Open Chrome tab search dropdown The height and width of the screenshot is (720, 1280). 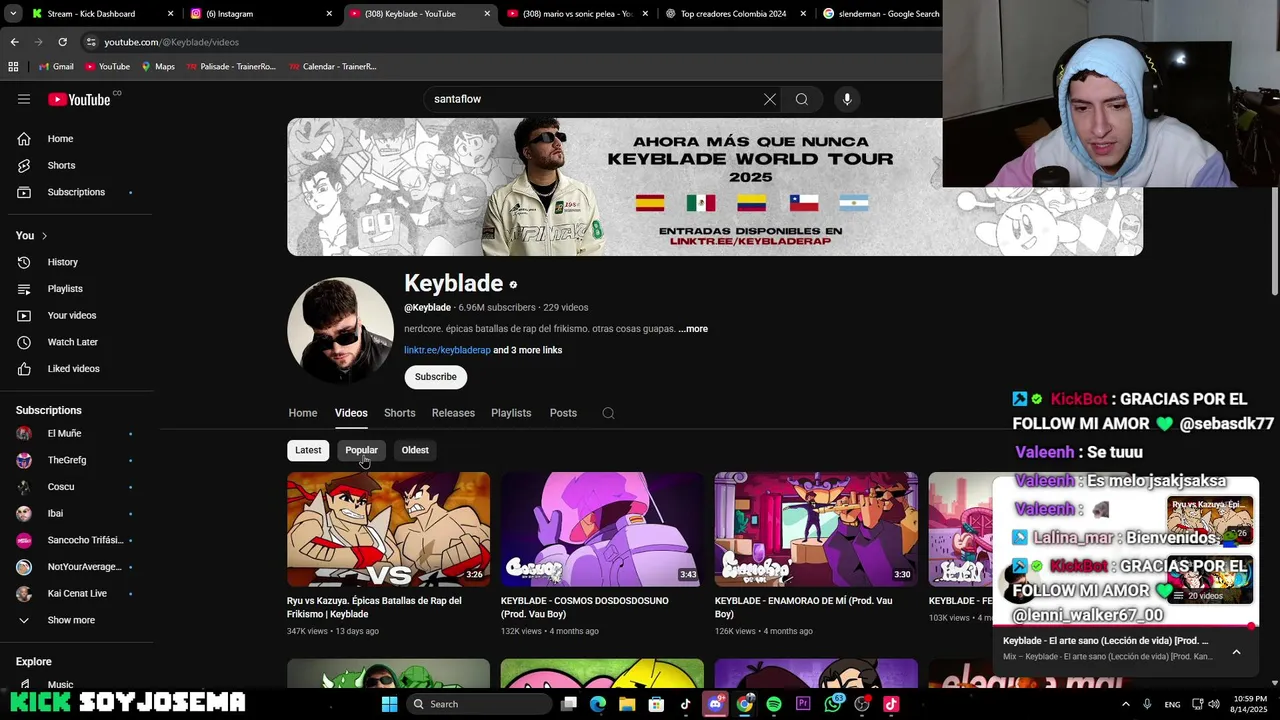14,14
